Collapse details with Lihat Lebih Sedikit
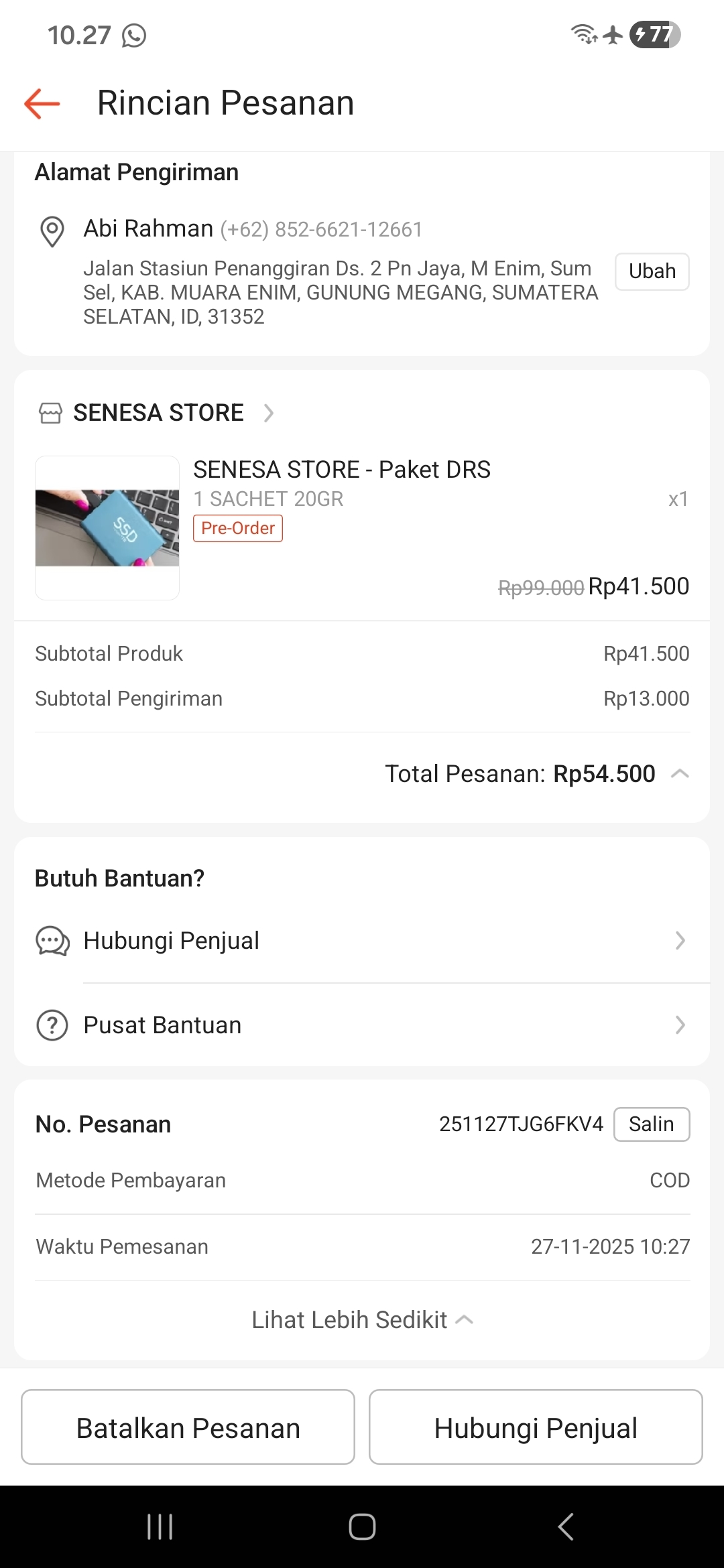 [x=362, y=1320]
